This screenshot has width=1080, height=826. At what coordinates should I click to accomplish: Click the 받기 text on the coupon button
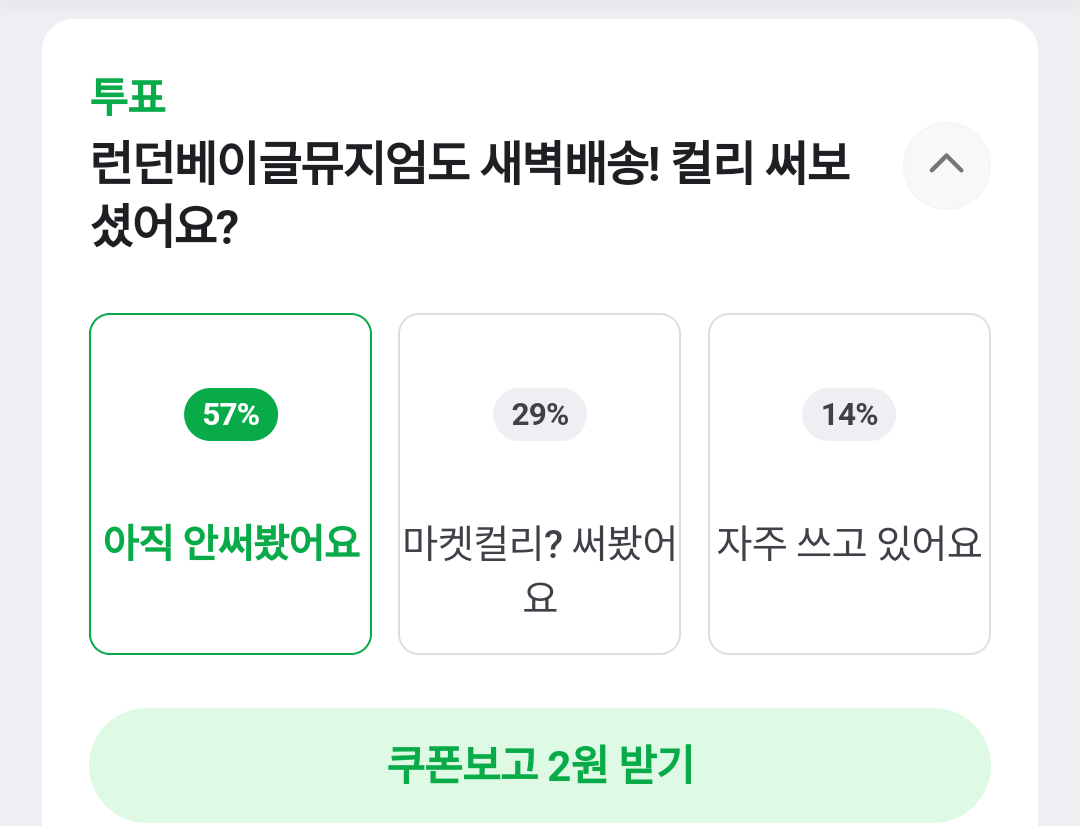pos(657,766)
